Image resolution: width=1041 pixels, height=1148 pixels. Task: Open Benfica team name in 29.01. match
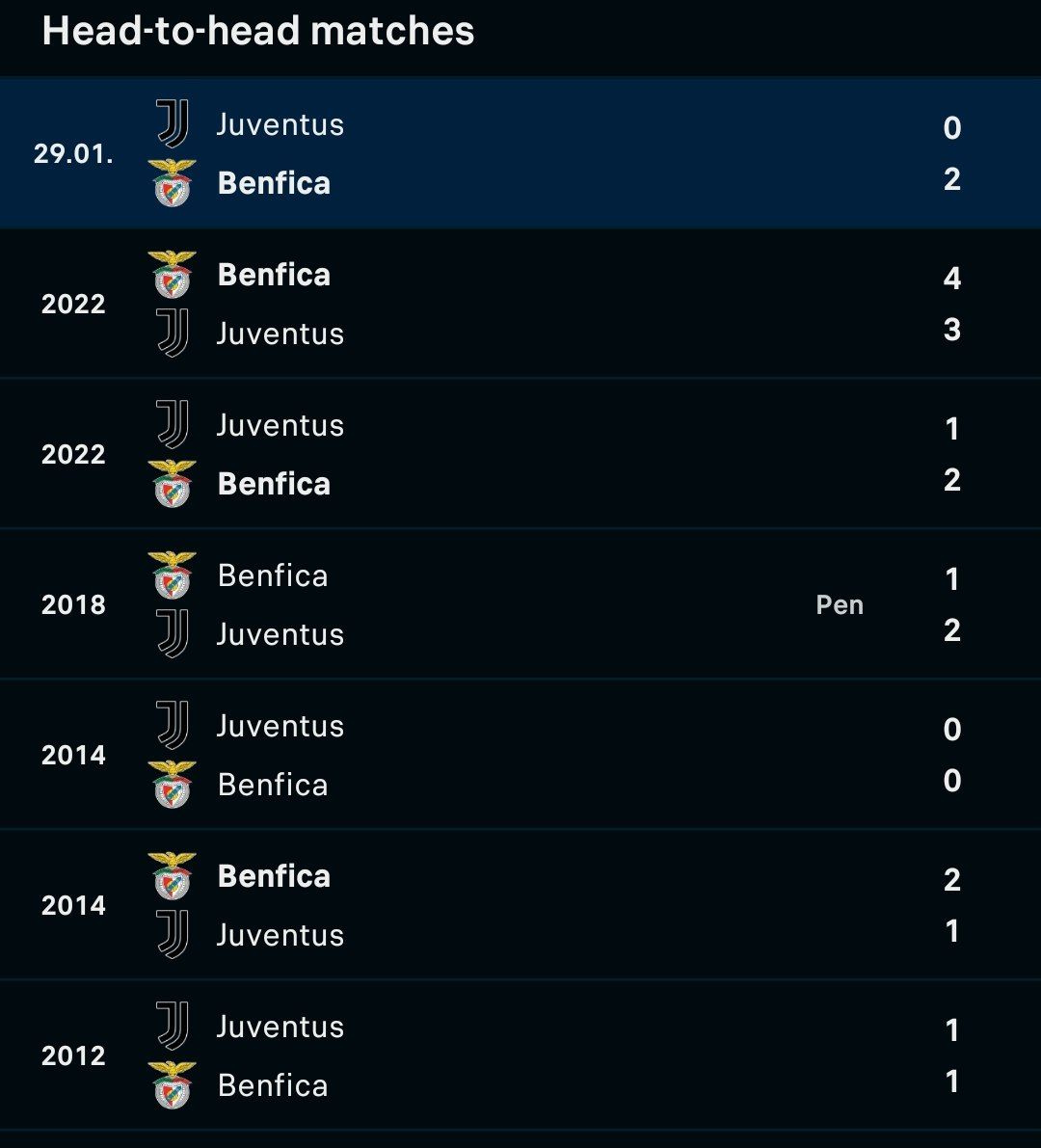pos(274,183)
